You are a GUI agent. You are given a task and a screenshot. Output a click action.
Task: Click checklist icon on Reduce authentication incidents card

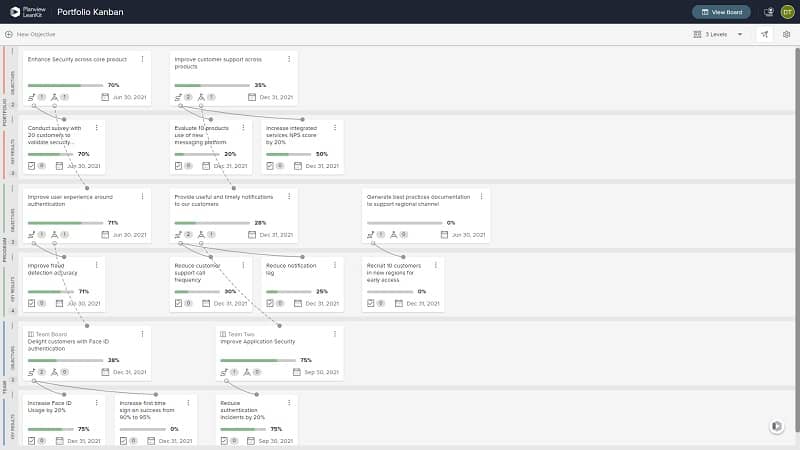click(x=224, y=441)
